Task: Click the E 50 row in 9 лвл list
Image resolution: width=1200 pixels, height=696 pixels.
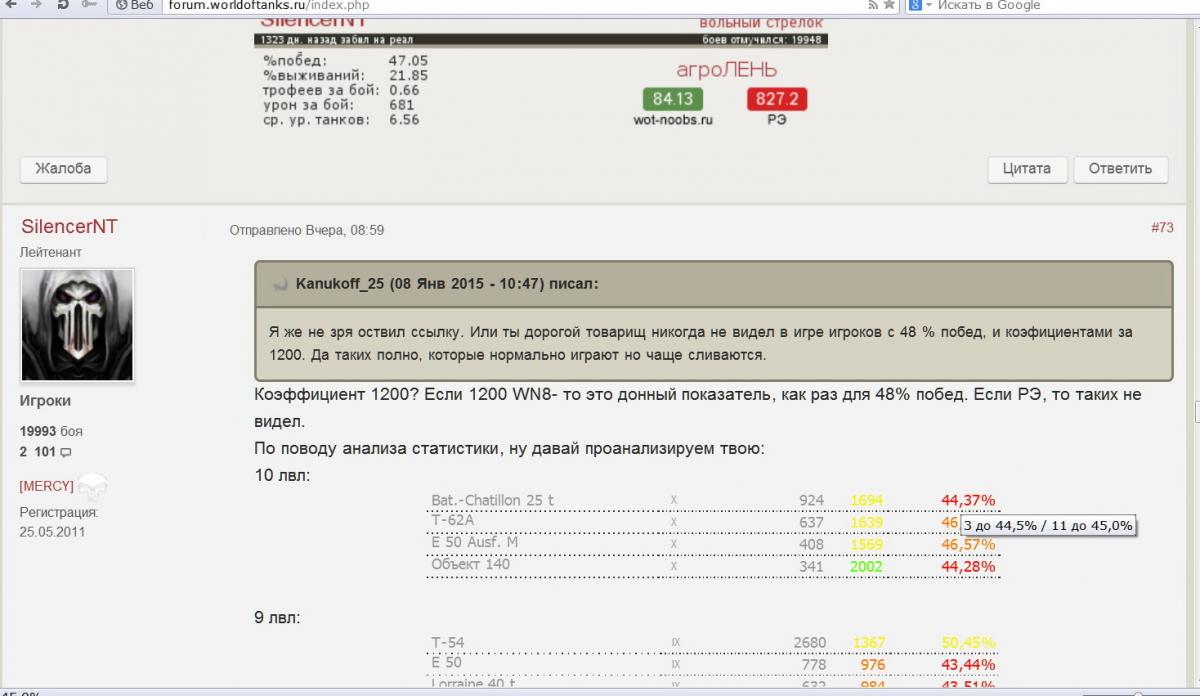Action: (x=446, y=663)
